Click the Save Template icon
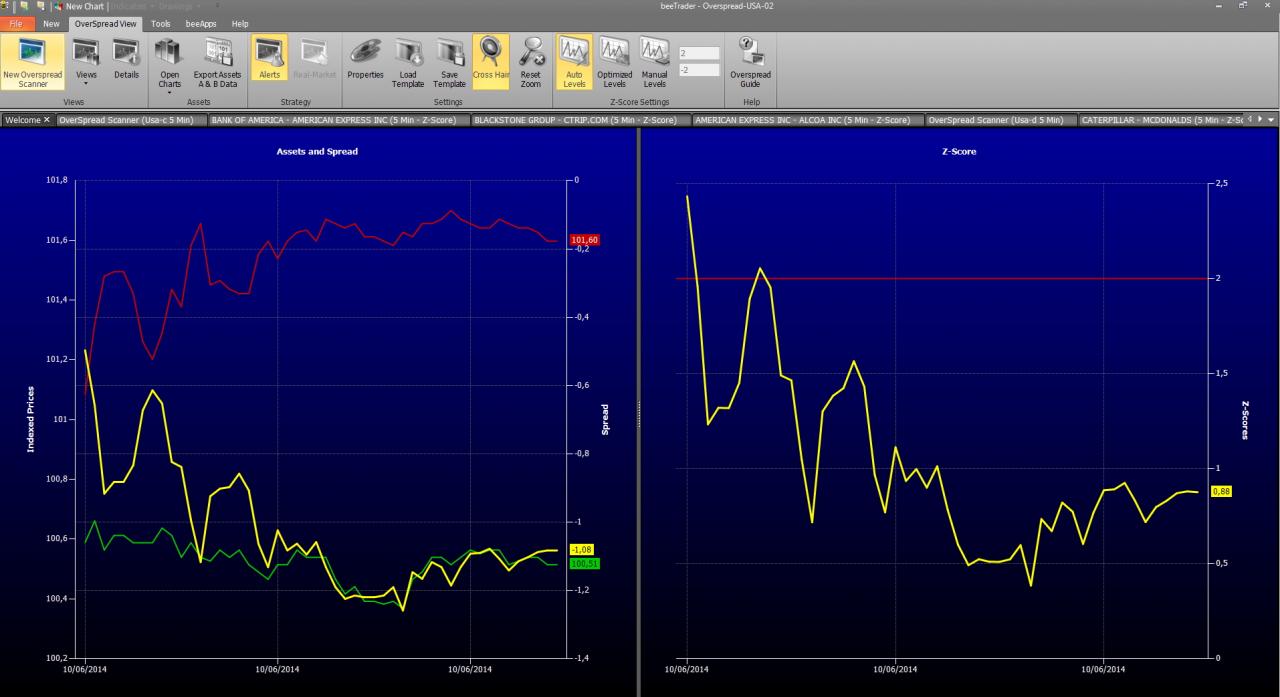The image size is (1280, 697). 449,62
